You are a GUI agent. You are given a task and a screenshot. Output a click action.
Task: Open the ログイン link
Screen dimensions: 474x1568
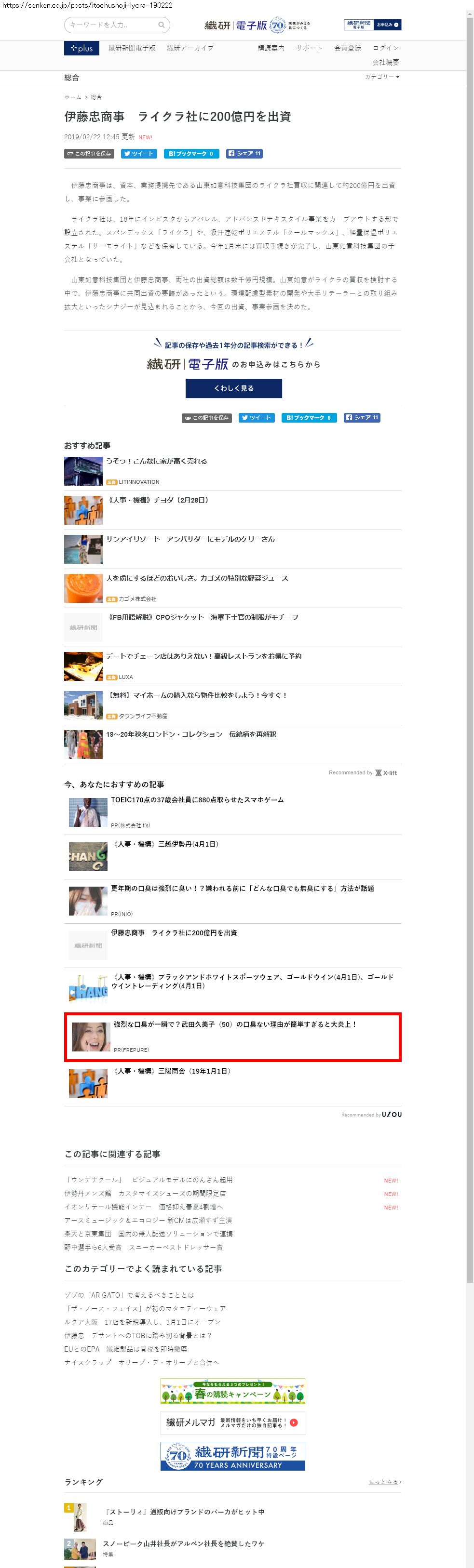point(386,48)
